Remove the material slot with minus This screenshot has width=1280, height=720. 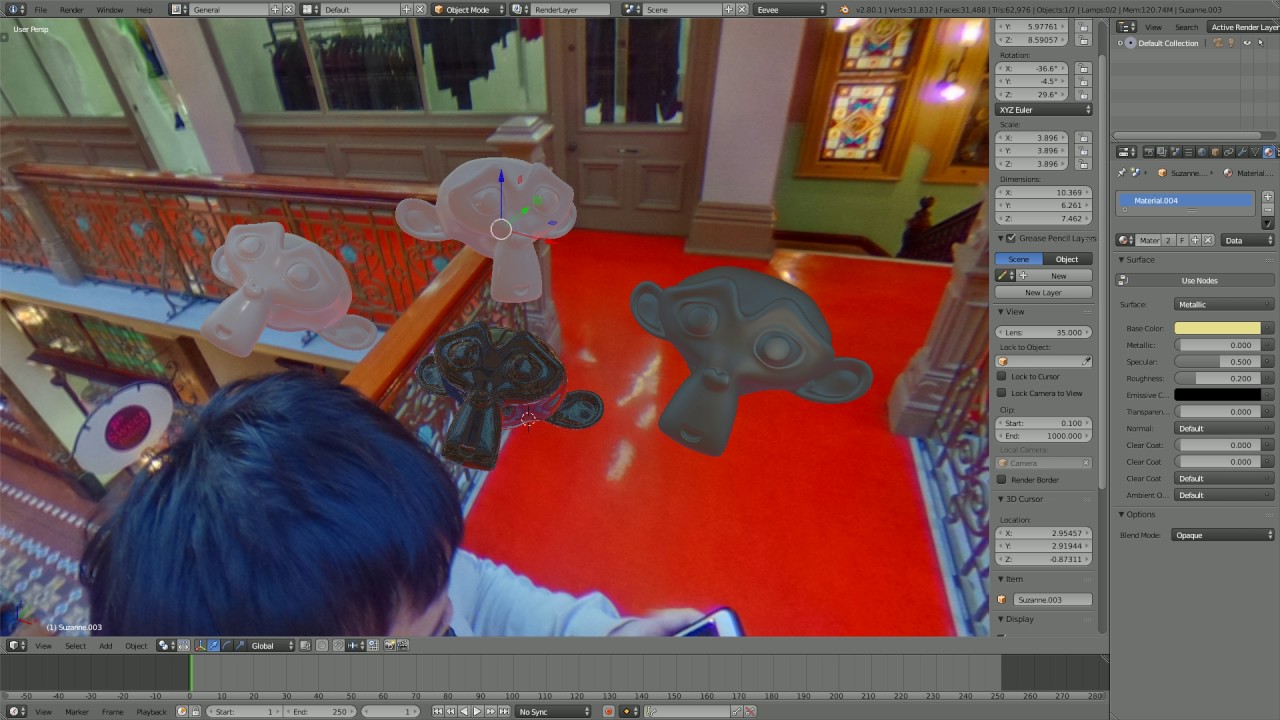[x=1268, y=210]
